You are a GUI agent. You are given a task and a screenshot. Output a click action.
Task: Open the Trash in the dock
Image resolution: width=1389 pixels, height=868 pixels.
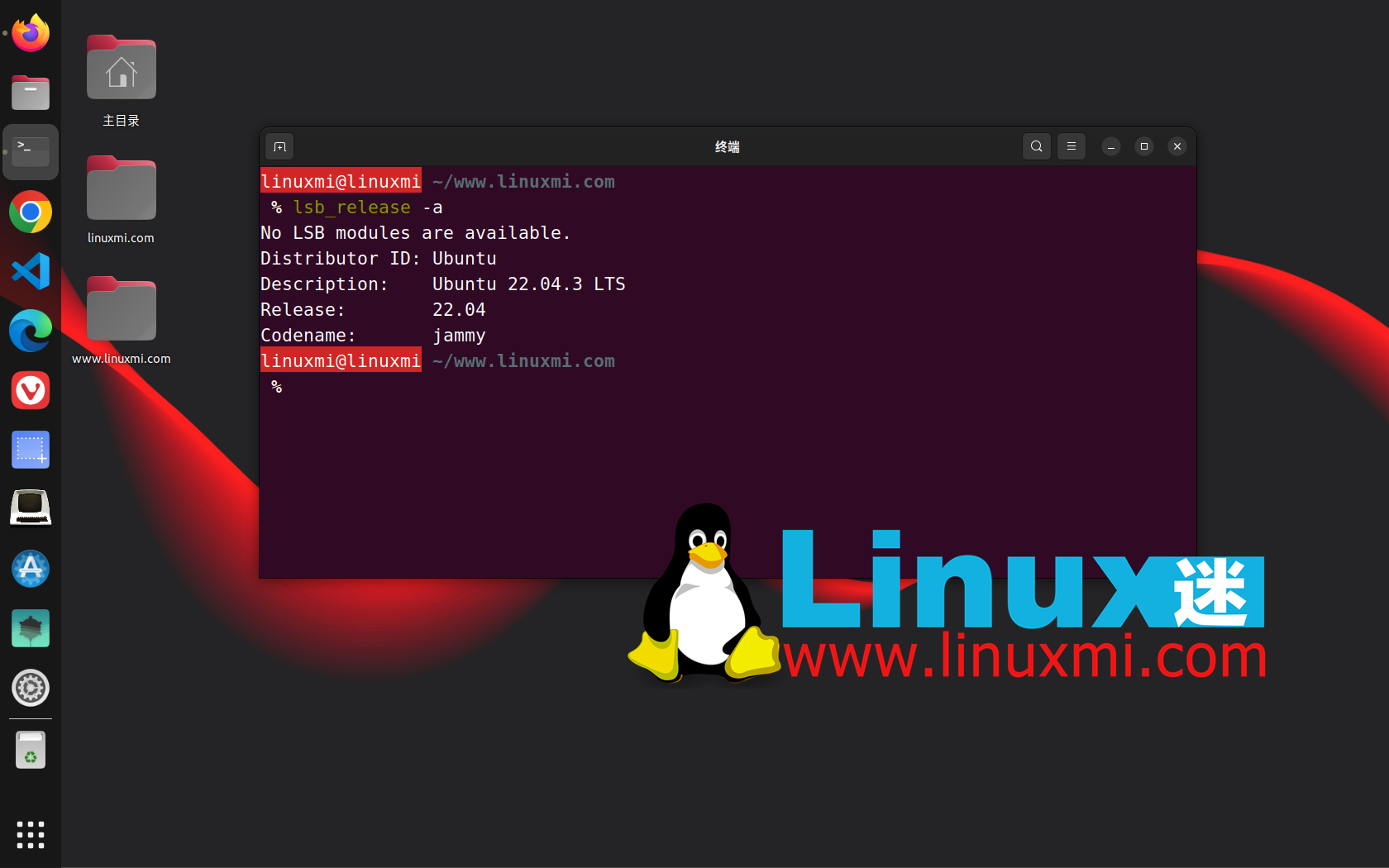point(31,751)
